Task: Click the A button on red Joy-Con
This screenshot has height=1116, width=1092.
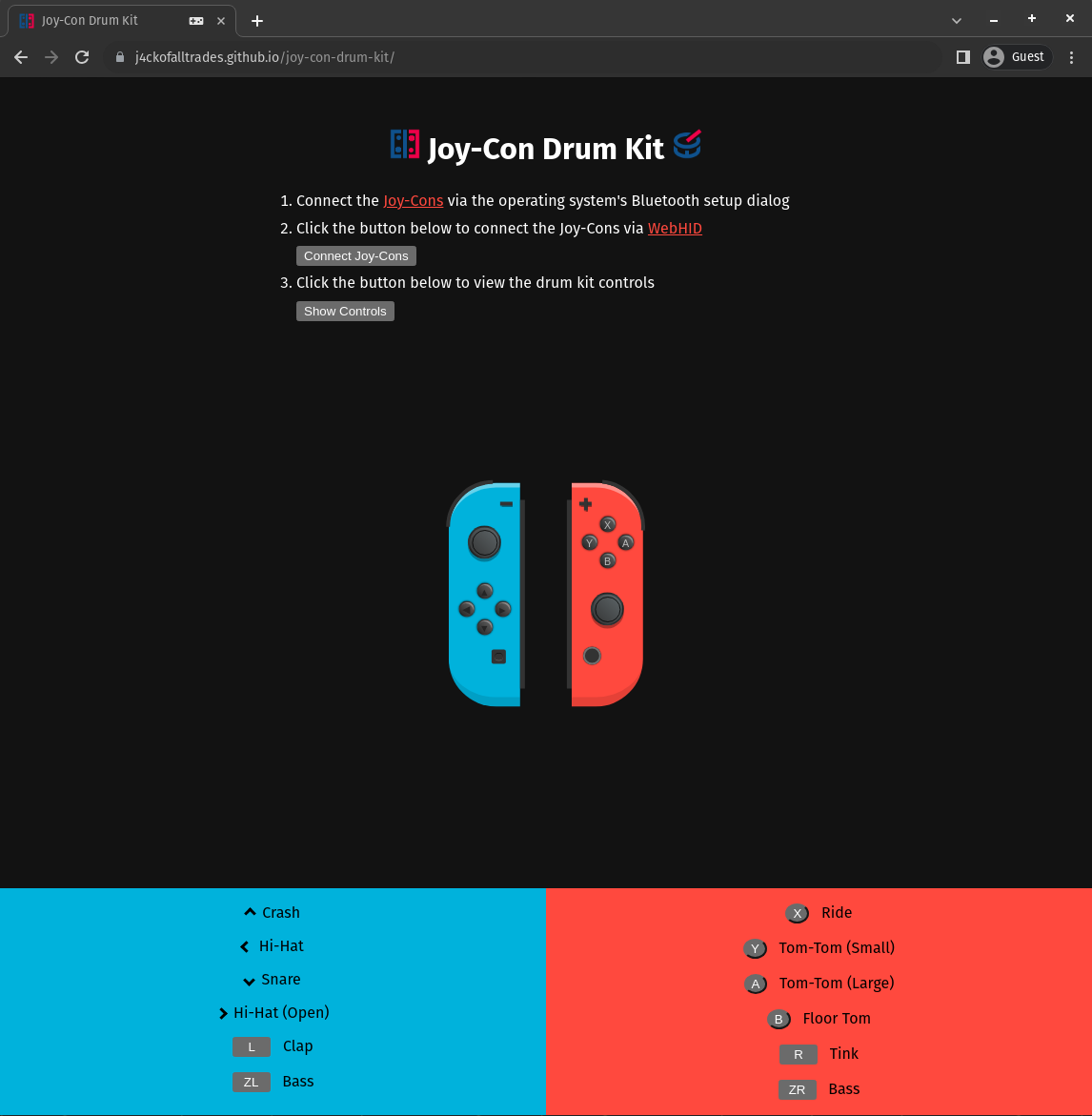Action: [625, 543]
